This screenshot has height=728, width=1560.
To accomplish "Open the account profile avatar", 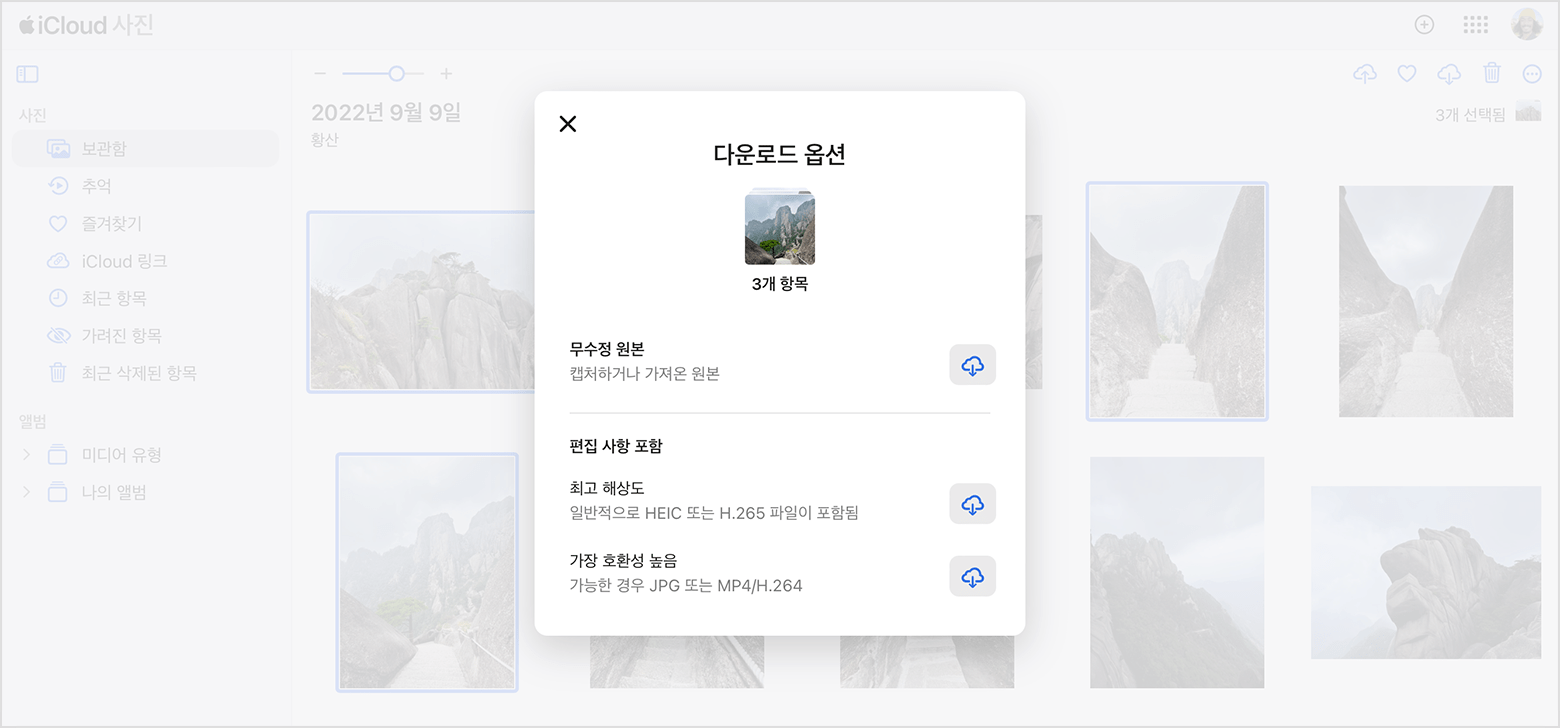I will (x=1527, y=25).
